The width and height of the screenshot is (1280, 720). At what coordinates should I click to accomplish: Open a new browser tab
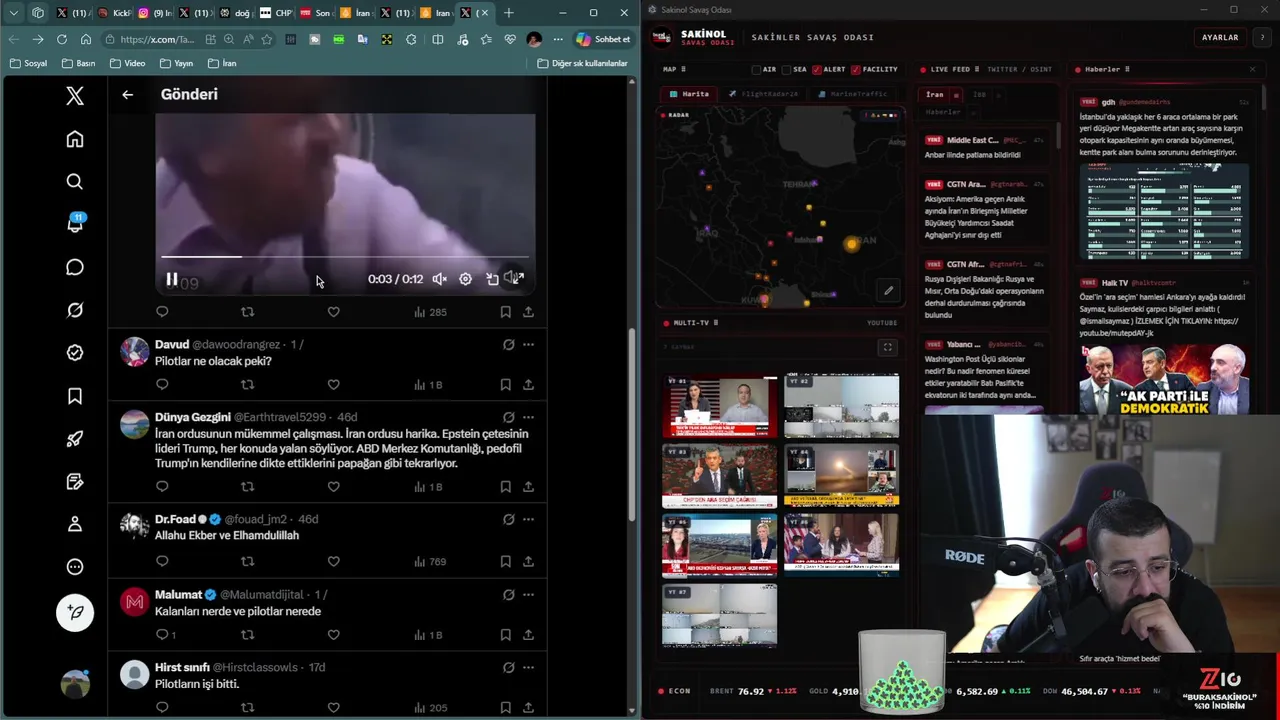(x=509, y=13)
